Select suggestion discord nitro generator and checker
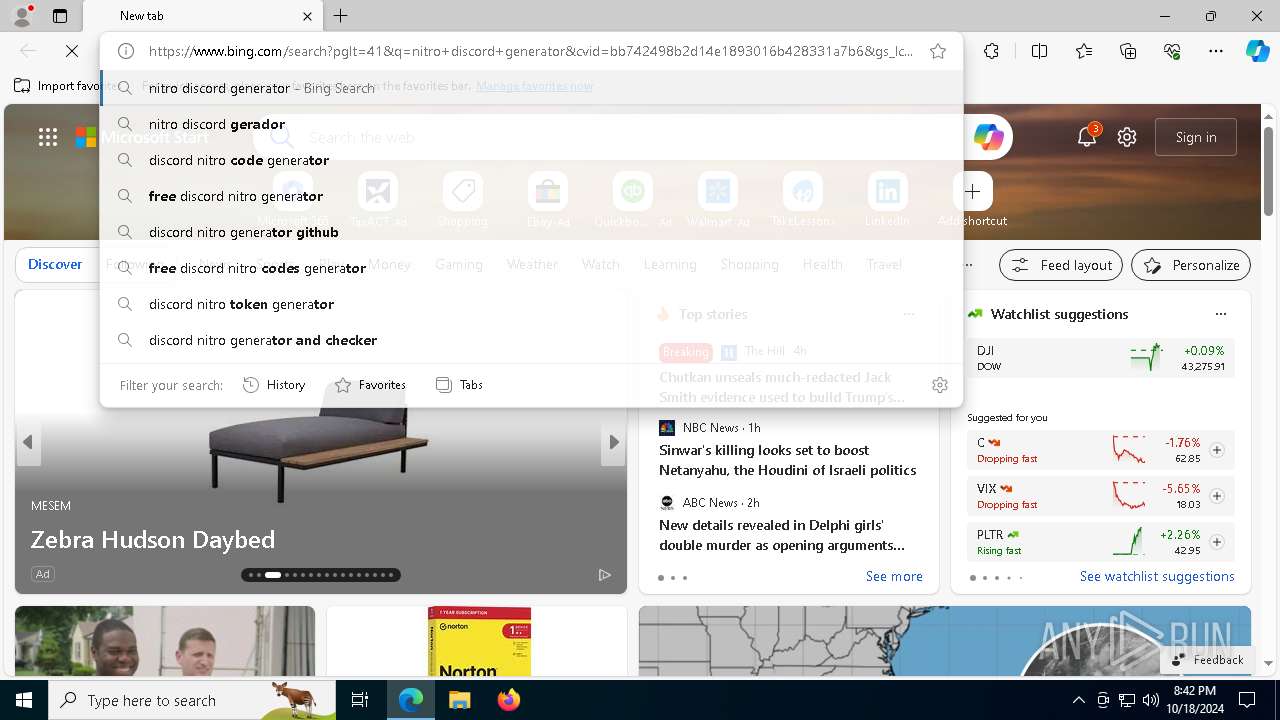Image resolution: width=1280 pixels, height=720 pixels. [x=531, y=340]
